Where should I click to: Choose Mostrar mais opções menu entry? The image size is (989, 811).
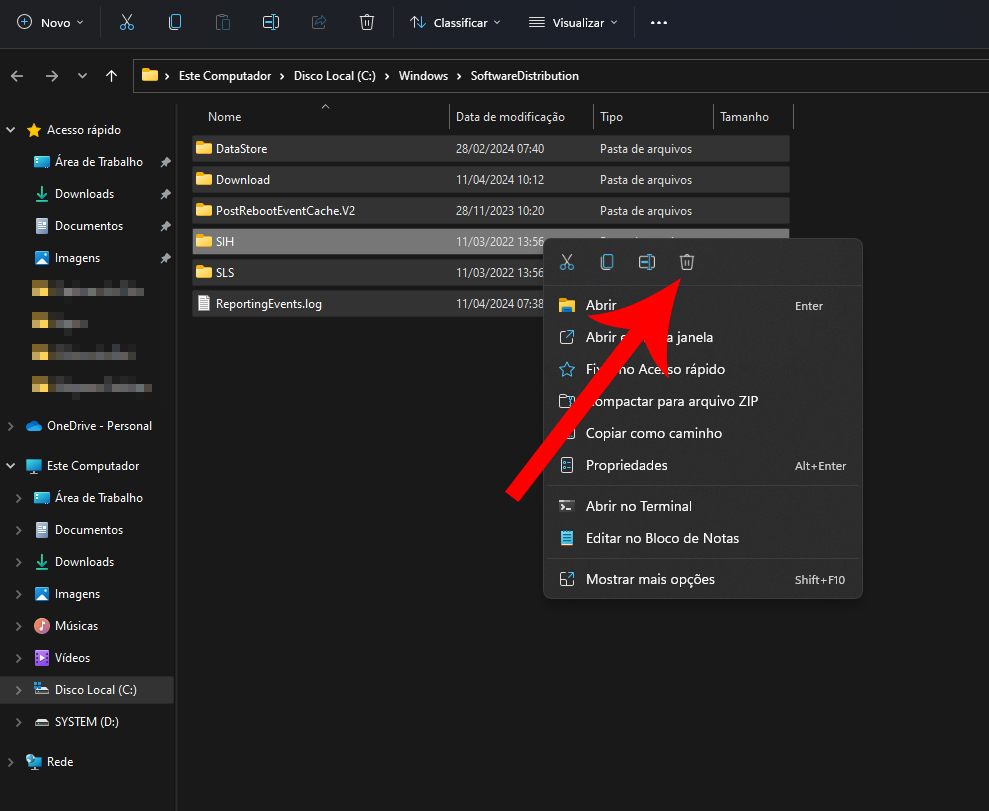click(x=650, y=580)
